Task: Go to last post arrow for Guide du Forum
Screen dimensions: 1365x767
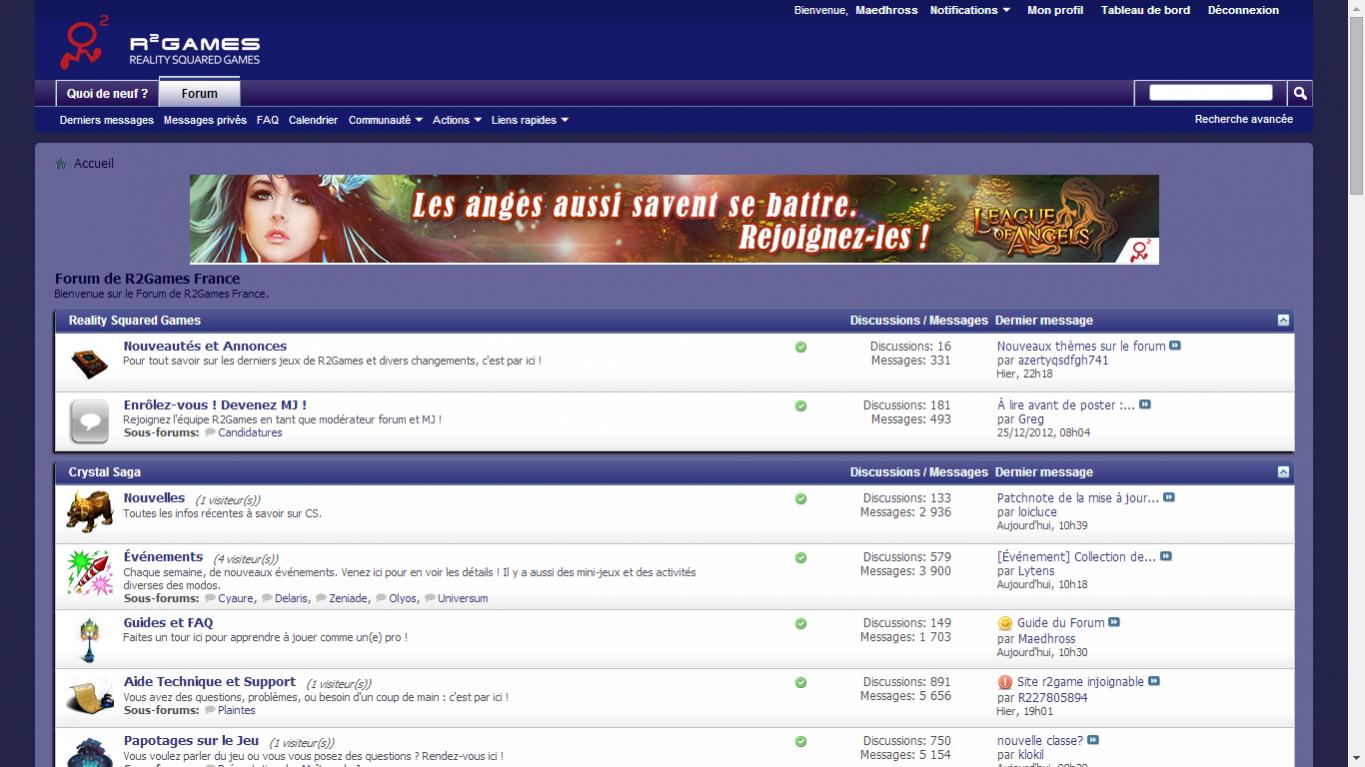Action: [1114, 622]
